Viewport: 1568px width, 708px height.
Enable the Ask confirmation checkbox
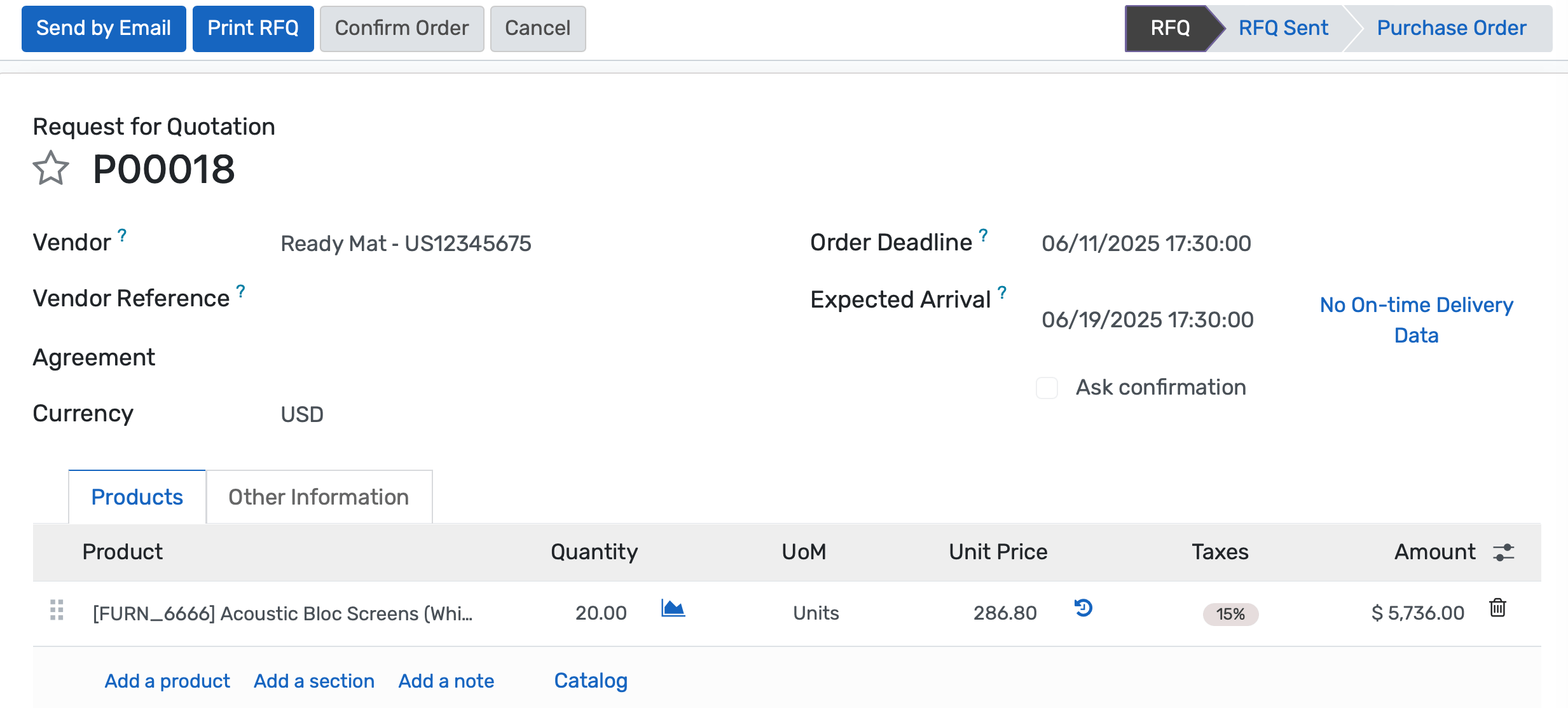coord(1046,388)
